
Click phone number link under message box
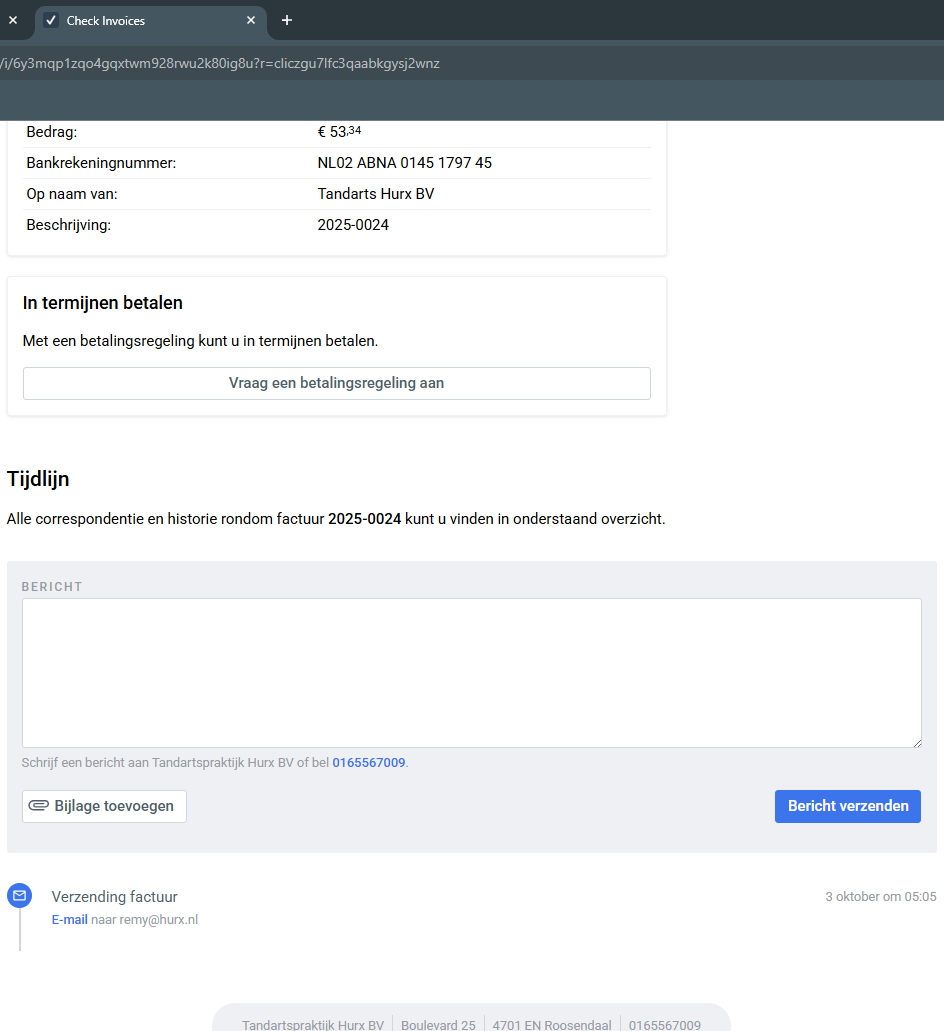coord(368,763)
